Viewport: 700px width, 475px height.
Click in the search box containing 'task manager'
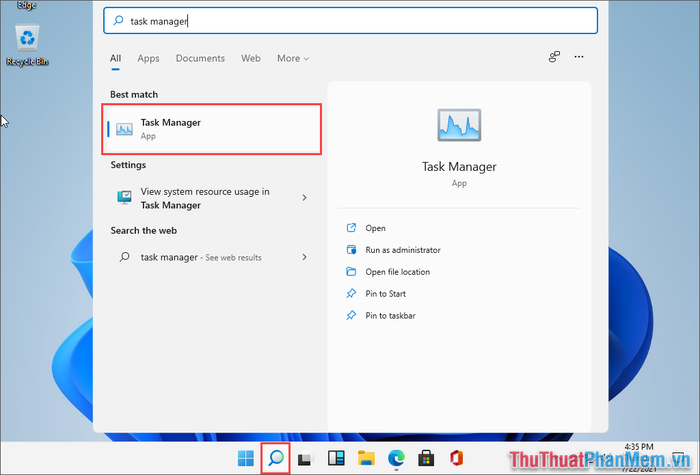(x=350, y=21)
